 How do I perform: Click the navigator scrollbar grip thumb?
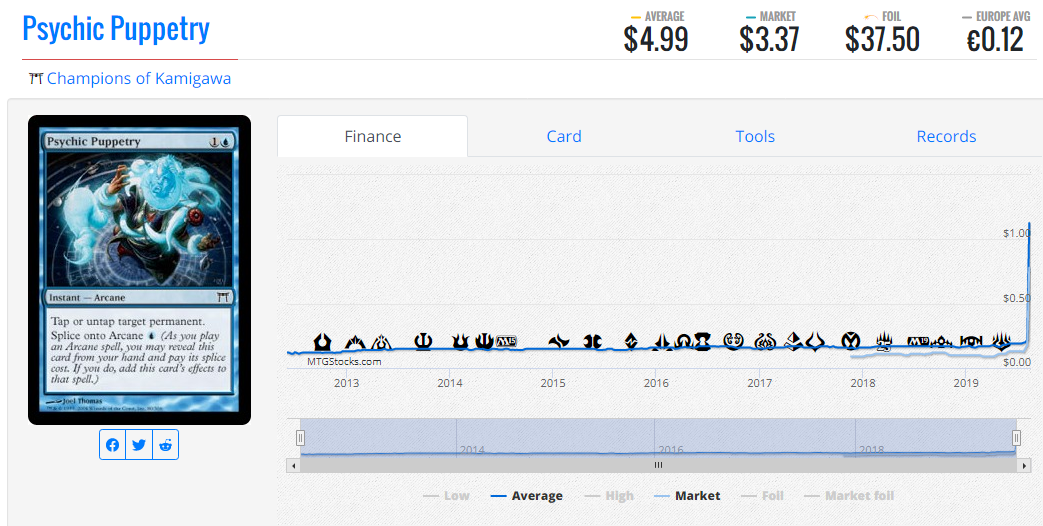point(658,465)
